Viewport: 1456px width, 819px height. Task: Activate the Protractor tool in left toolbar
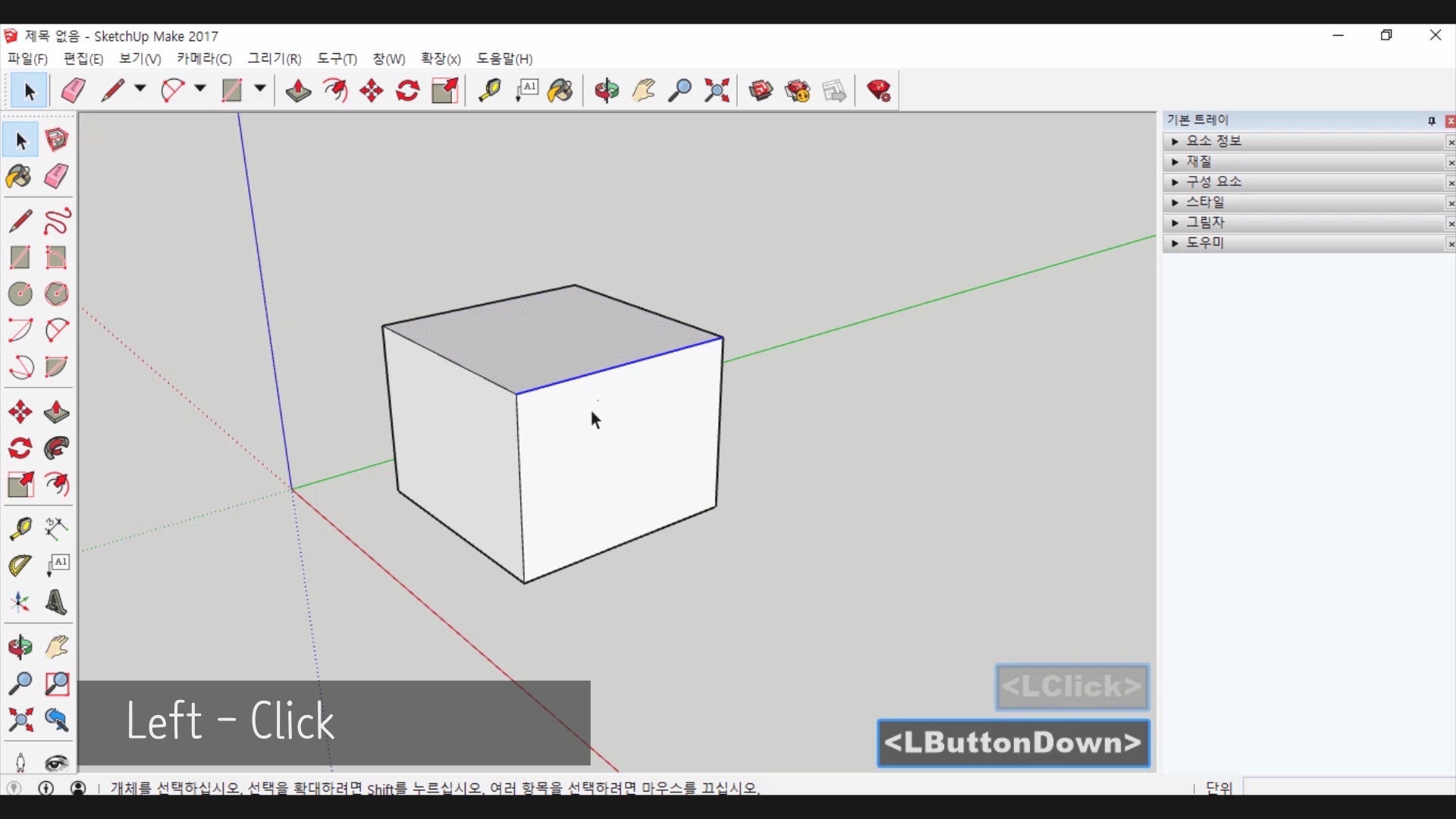pyautogui.click(x=20, y=566)
